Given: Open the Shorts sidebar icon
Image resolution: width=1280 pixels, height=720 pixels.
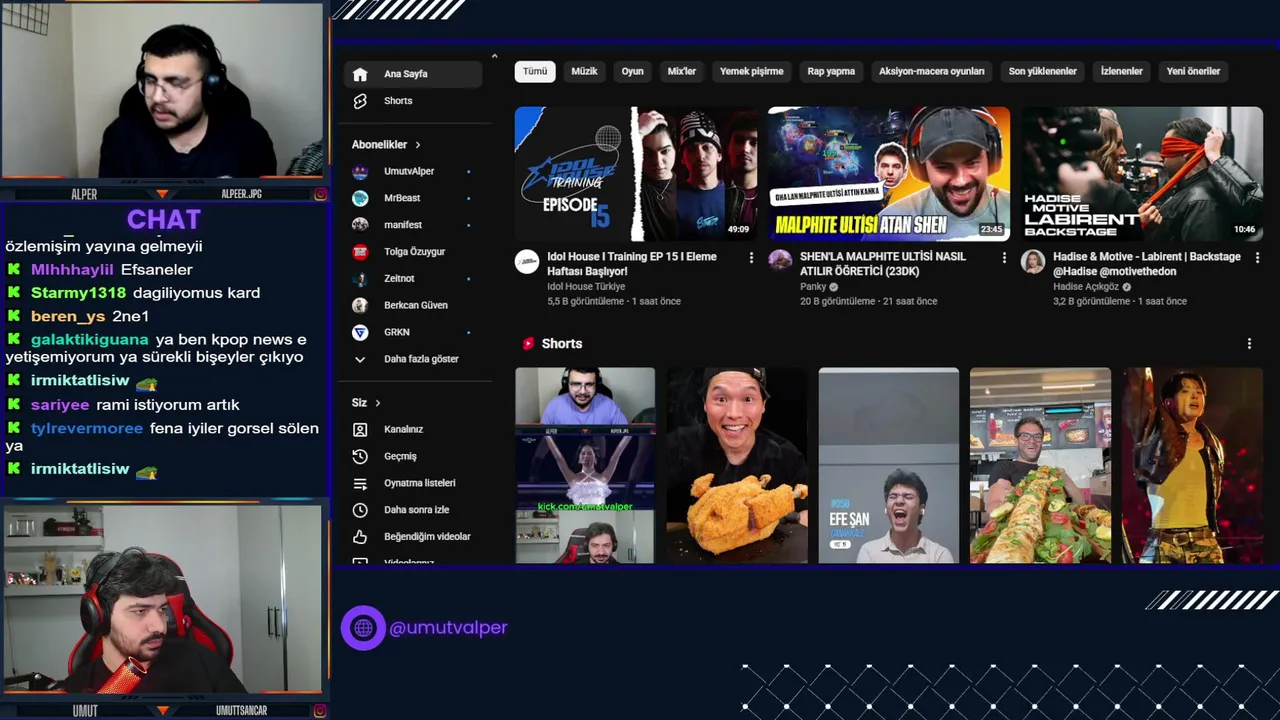Looking at the screenshot, I should 360,101.
